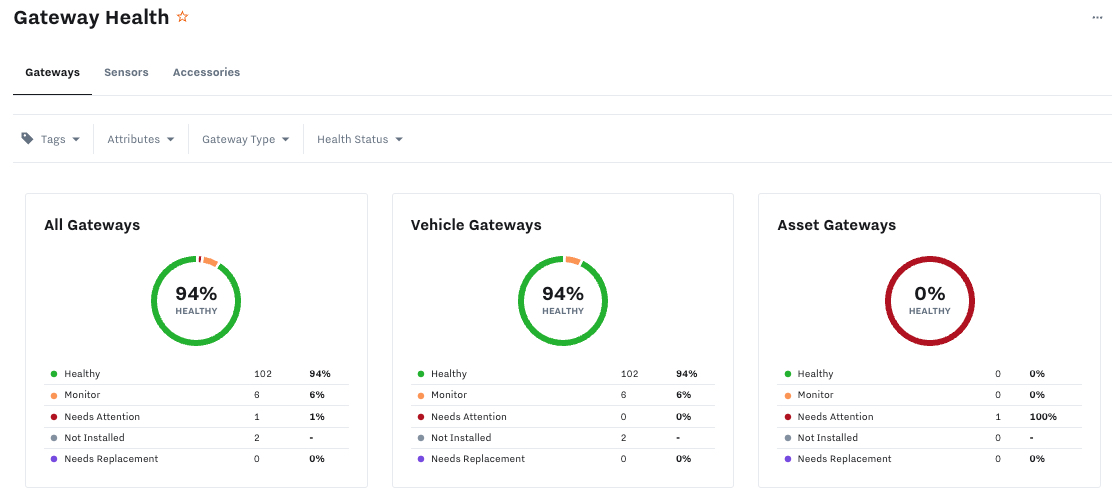The height and width of the screenshot is (498, 1112).
Task: Select Healthy row in All Gateways card
Action: [x=196, y=374]
